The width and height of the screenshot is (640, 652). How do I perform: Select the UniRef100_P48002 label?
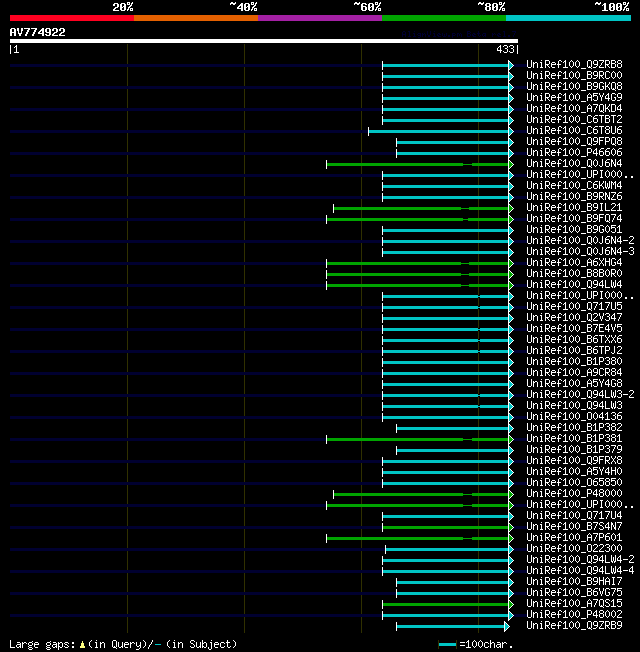pyautogui.click(x=574, y=615)
